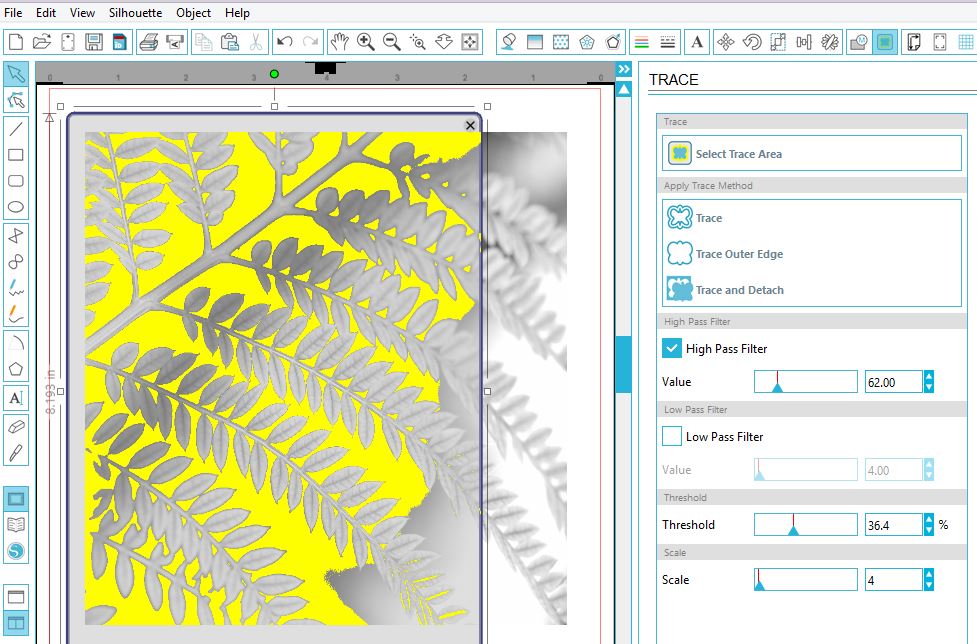This screenshot has width=977, height=644.
Task: Open the File menu
Action: pyautogui.click(x=13, y=12)
